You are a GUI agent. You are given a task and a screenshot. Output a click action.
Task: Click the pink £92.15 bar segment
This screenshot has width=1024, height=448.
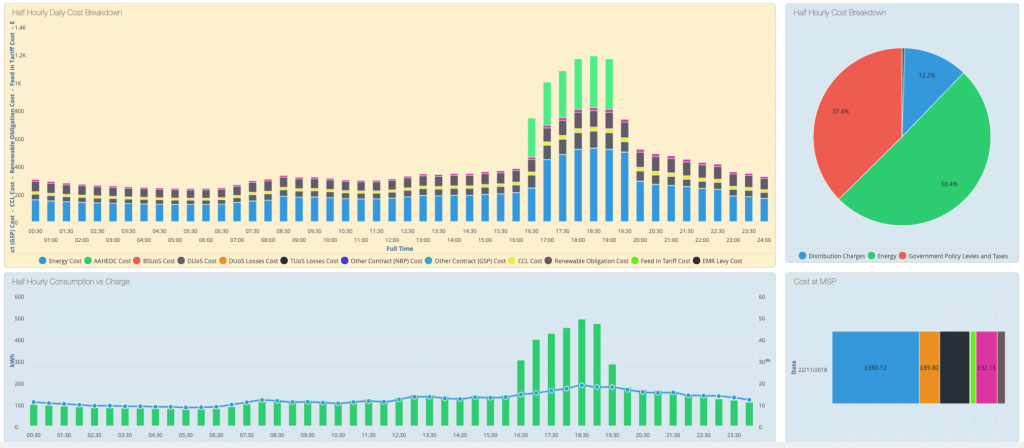click(986, 368)
